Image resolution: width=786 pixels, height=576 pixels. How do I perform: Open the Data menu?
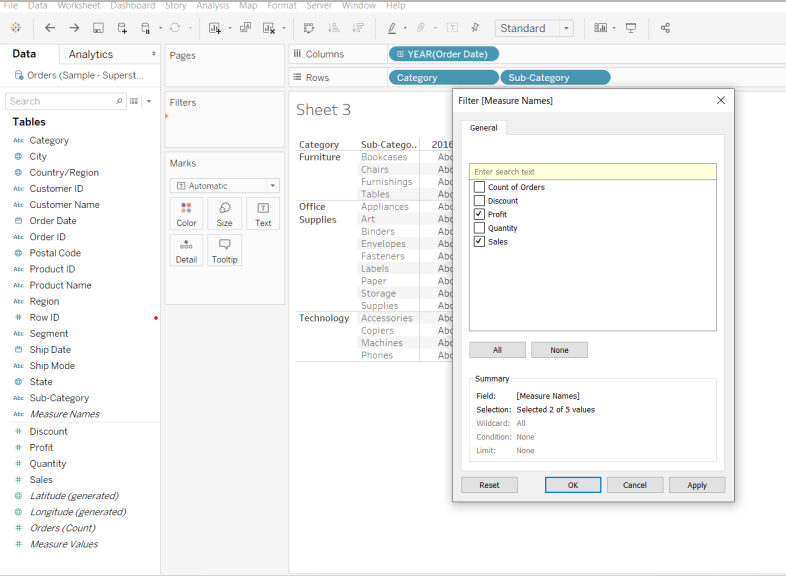(38, 6)
